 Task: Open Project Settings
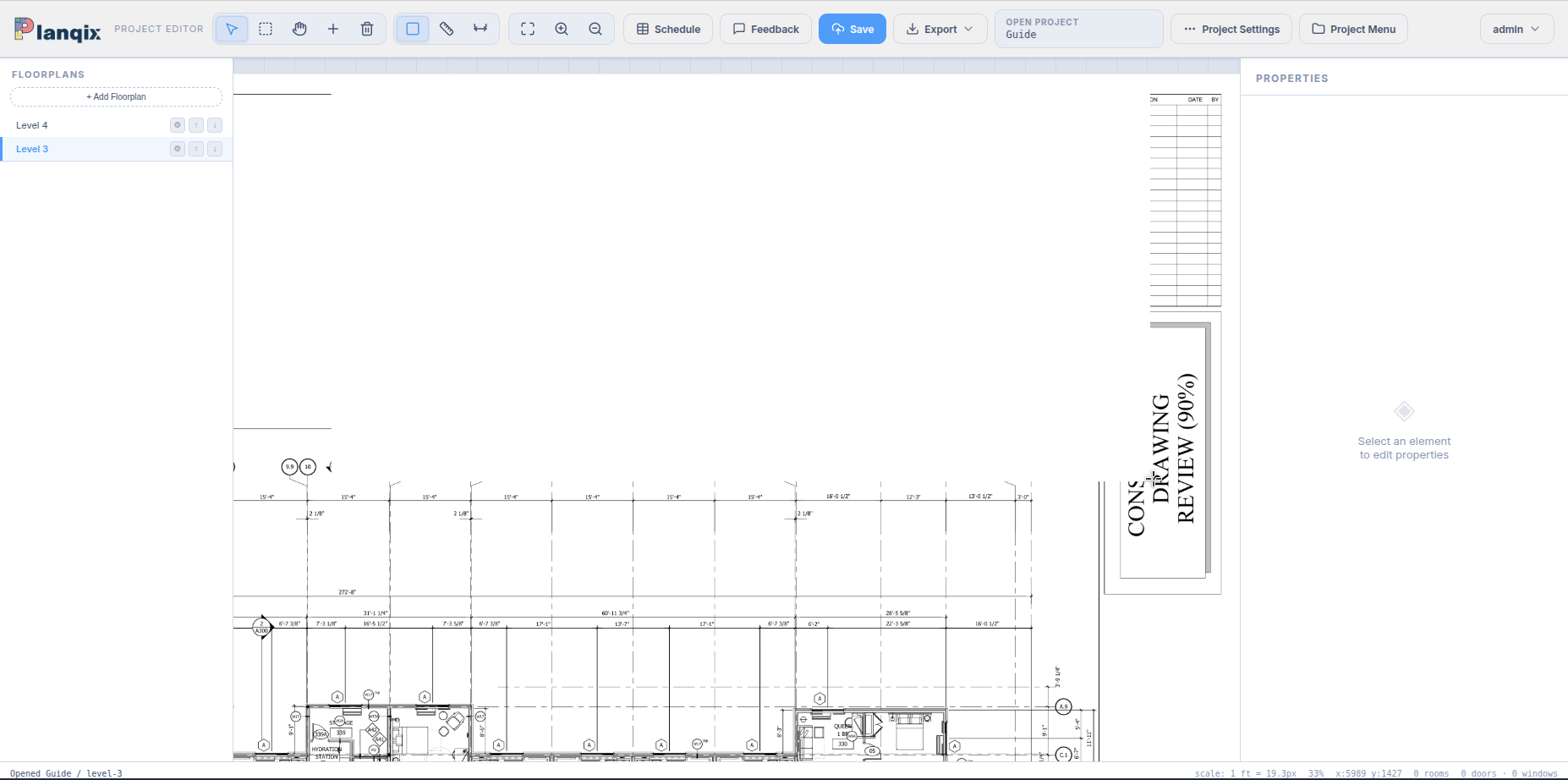point(1231,29)
